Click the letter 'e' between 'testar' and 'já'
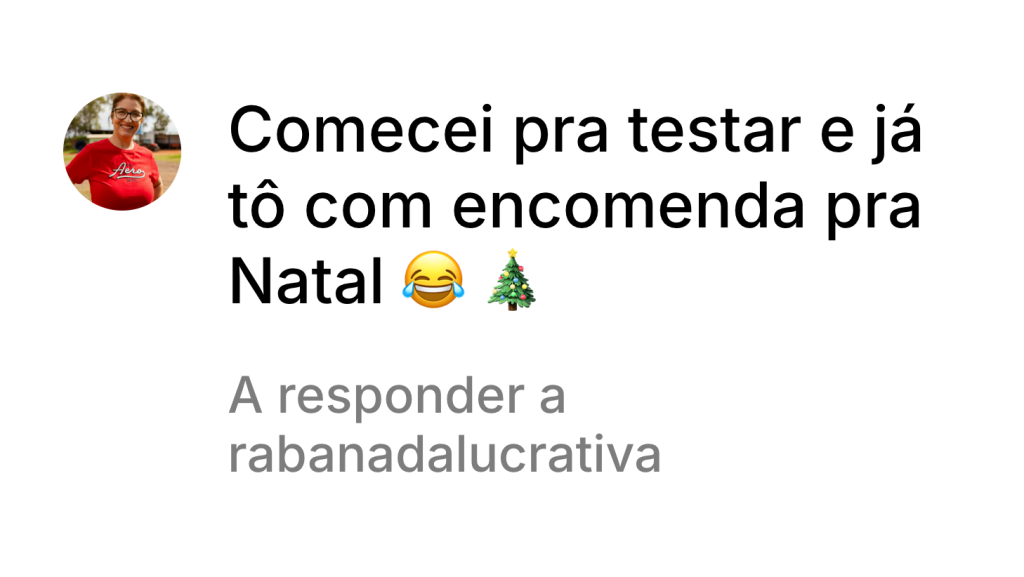 837,136
